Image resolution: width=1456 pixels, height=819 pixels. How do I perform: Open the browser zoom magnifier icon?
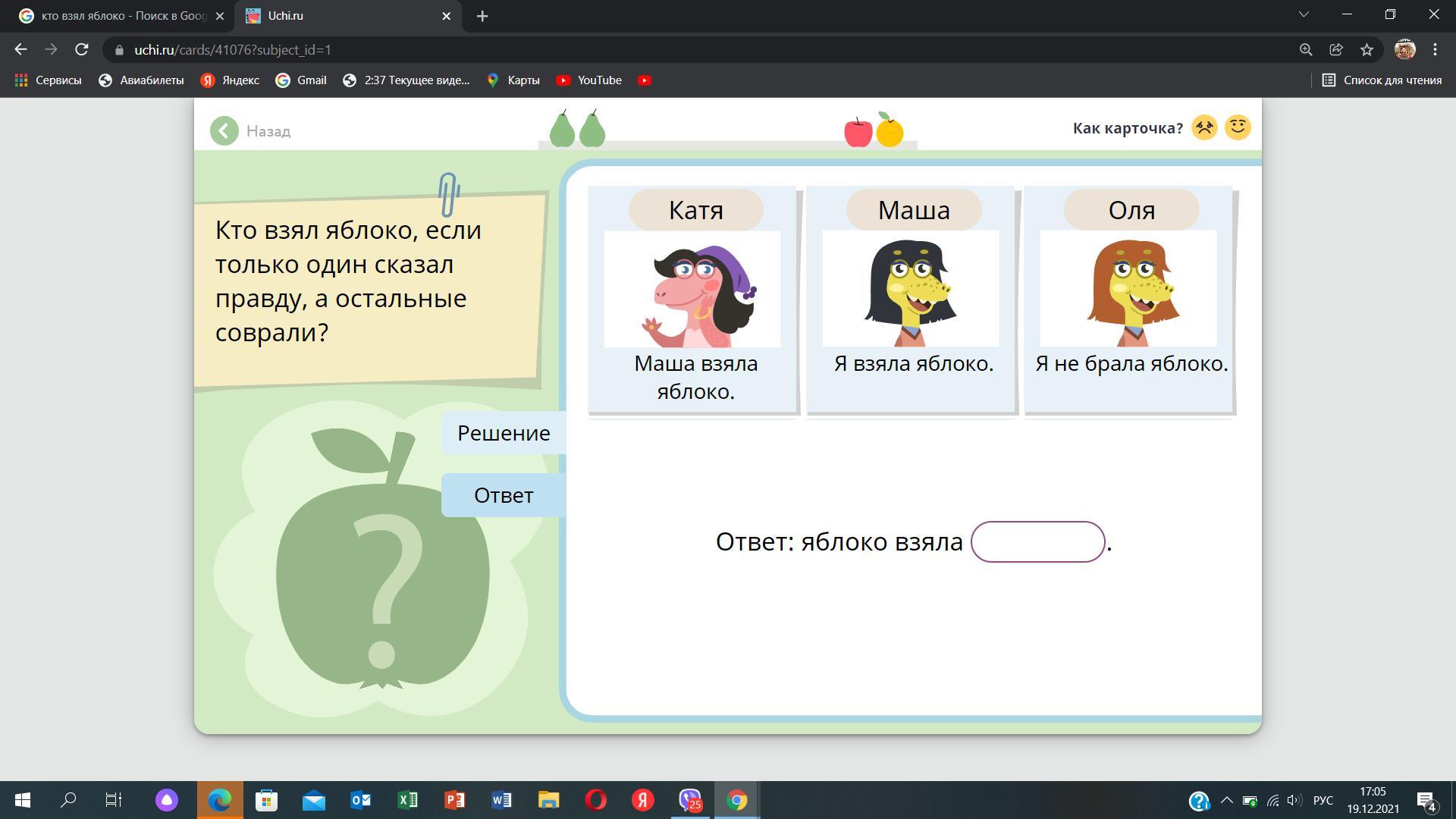1306,50
